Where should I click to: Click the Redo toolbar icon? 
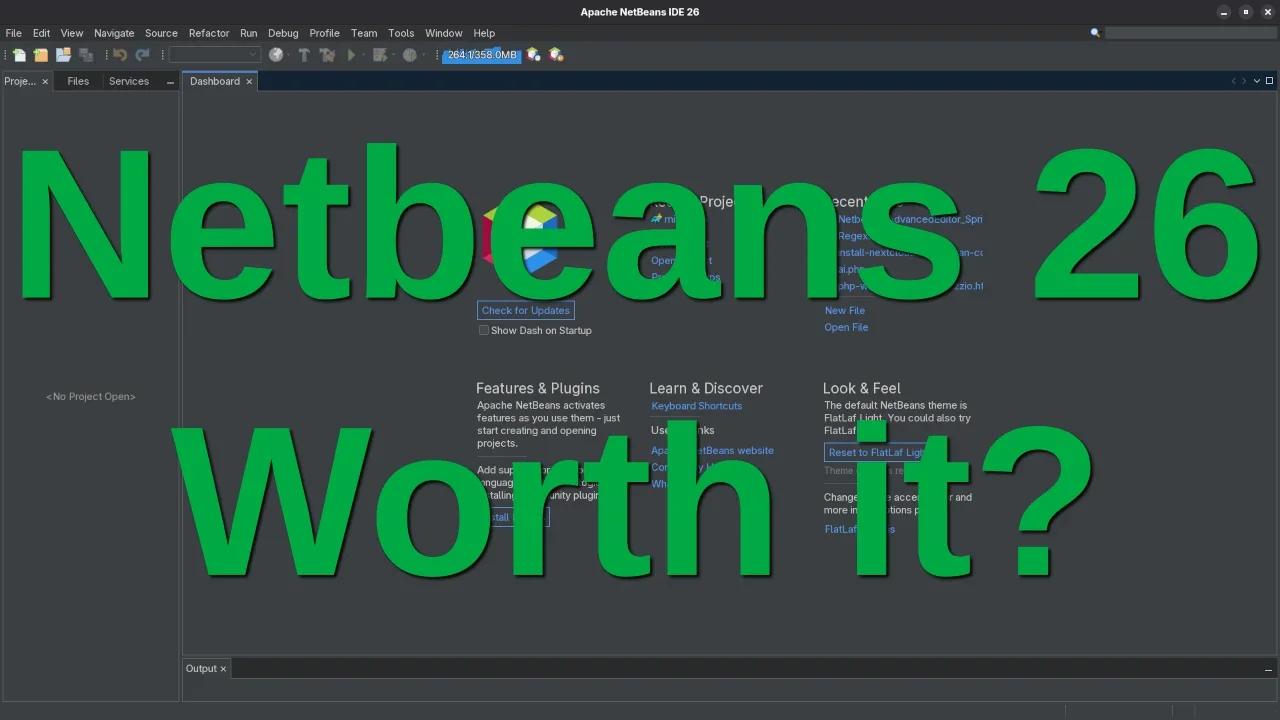143,55
